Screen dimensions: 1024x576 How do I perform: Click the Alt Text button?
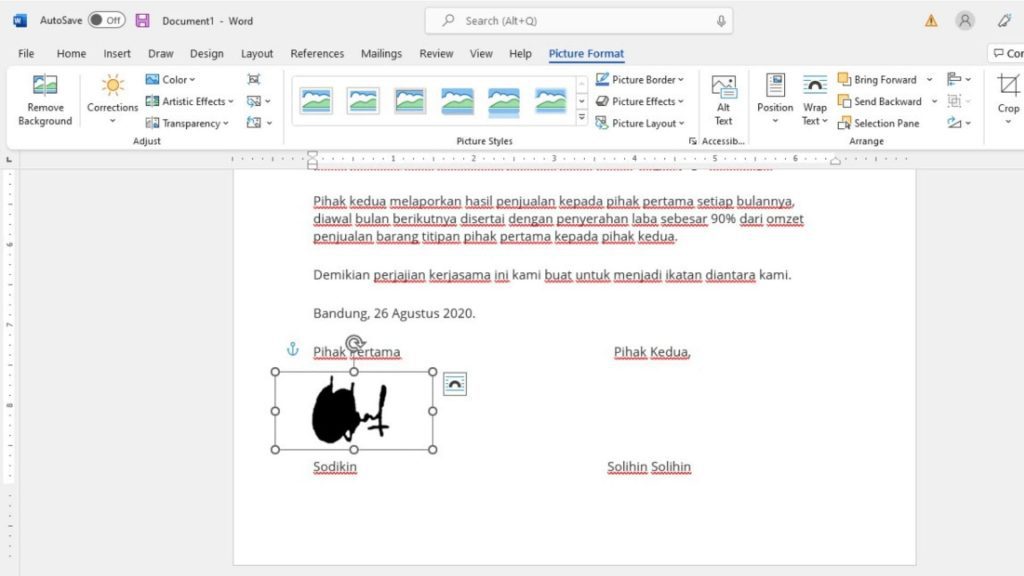pos(723,100)
